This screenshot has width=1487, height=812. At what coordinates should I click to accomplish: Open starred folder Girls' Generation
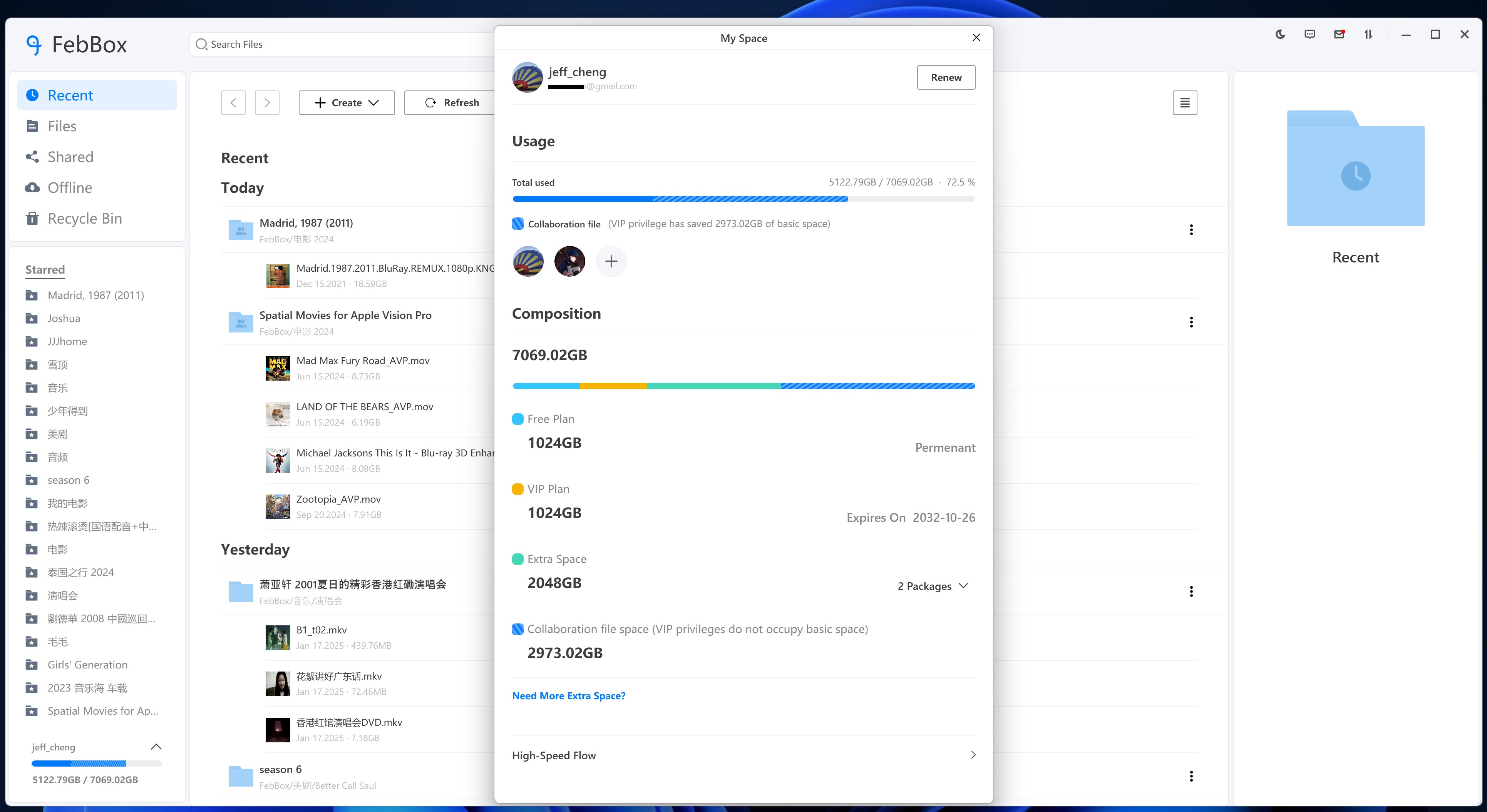point(87,665)
